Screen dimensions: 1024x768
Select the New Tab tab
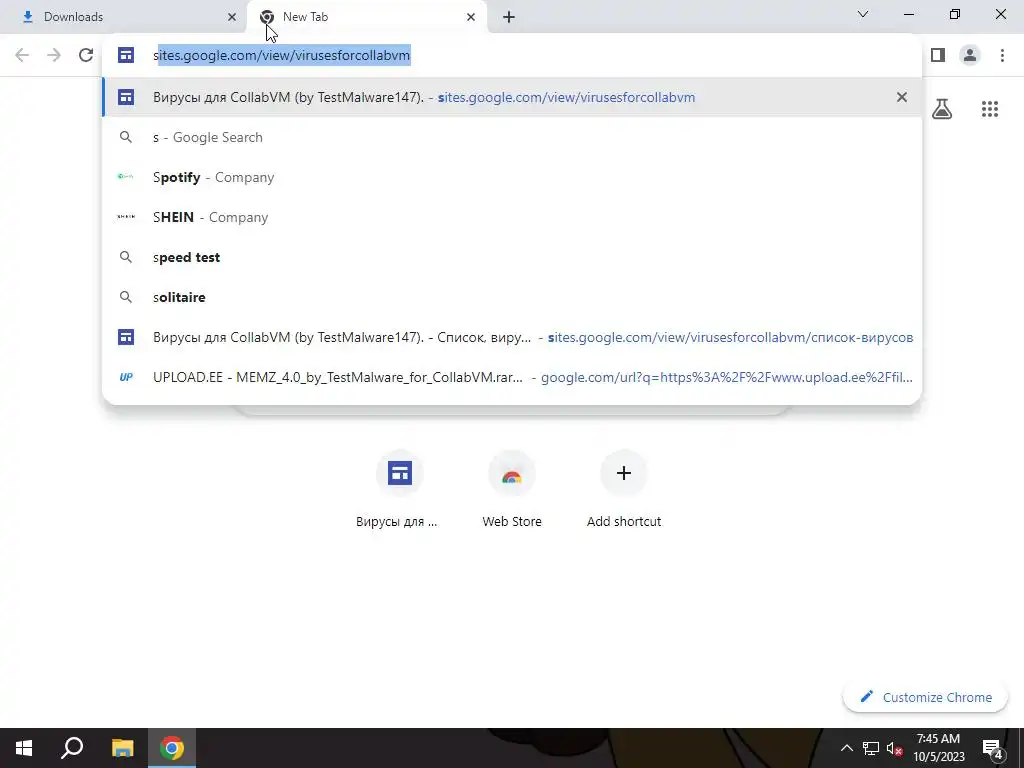367,17
